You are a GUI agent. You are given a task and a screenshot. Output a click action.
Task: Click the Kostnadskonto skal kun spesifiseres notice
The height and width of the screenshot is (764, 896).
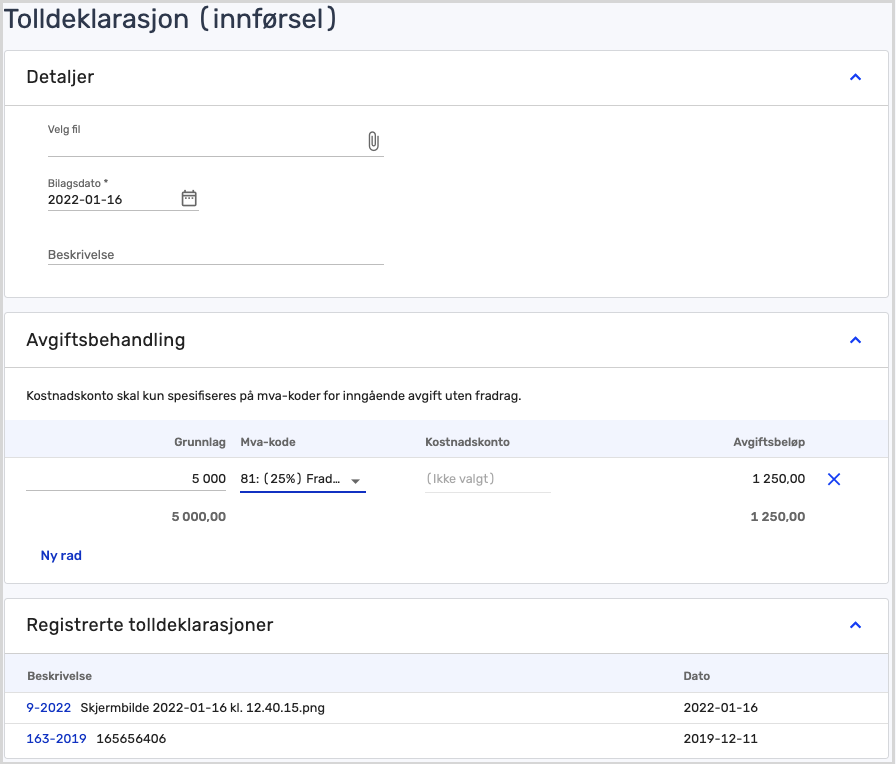click(x=274, y=395)
